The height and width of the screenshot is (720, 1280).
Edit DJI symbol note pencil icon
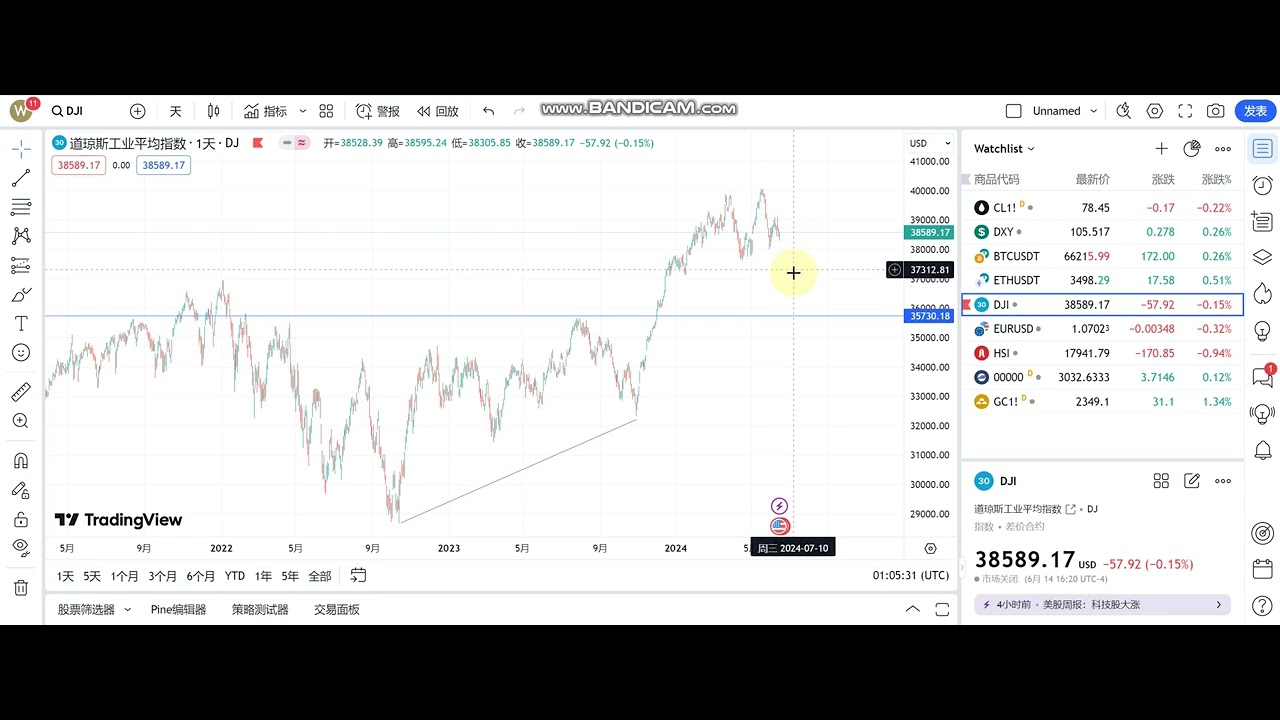pyautogui.click(x=1192, y=481)
